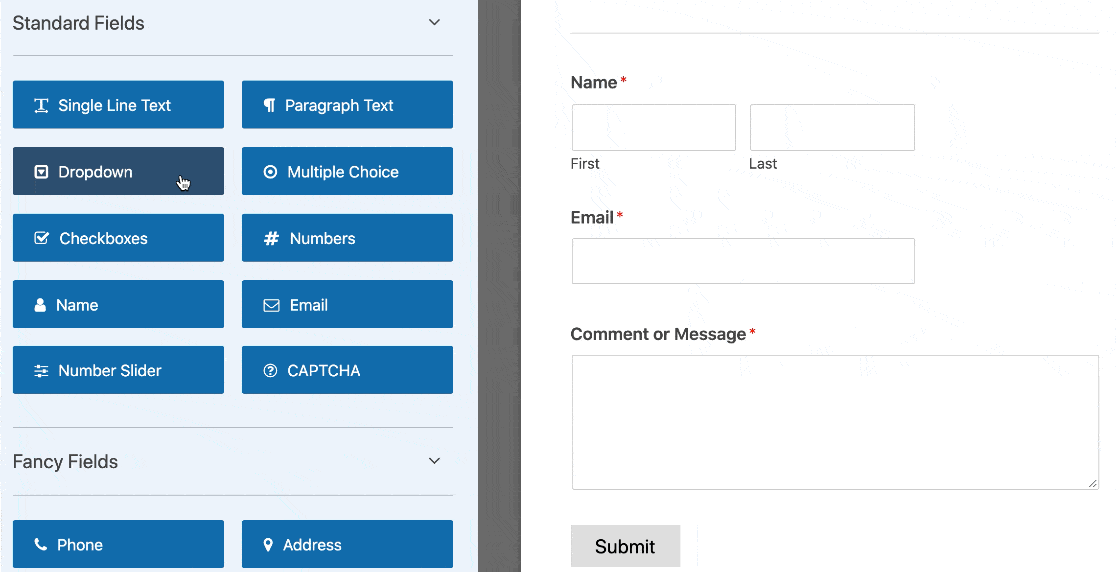Screen dimensions: 1116x572
Task: Click inside the Comment or Message textarea
Action: coord(834,422)
